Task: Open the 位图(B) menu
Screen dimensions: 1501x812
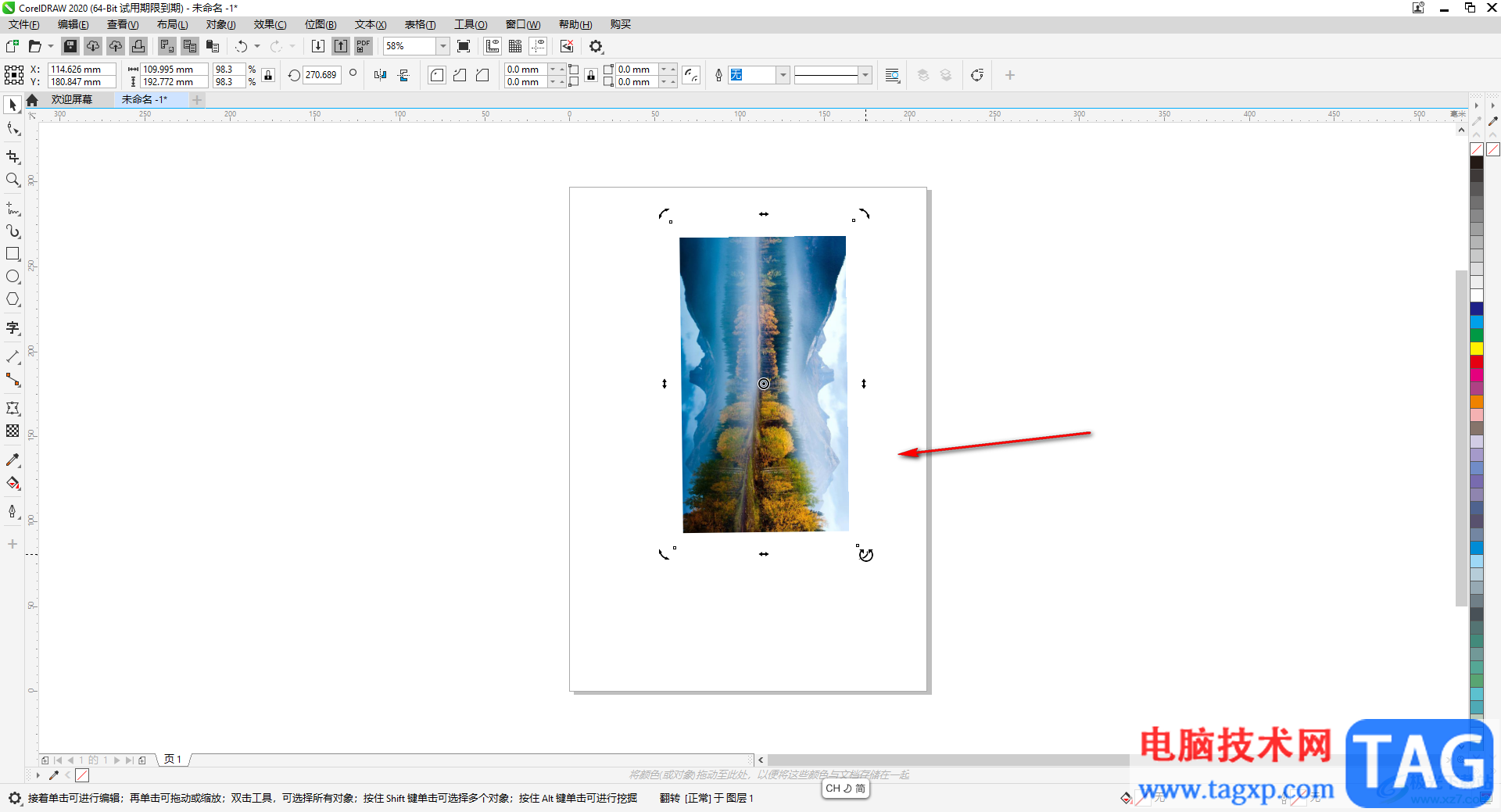Action: pyautogui.click(x=321, y=24)
